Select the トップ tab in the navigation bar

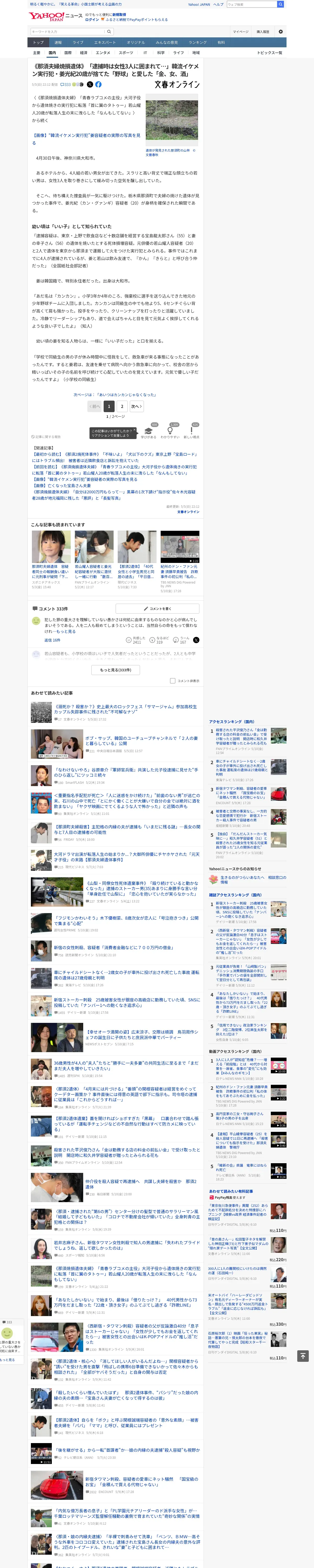(x=38, y=43)
